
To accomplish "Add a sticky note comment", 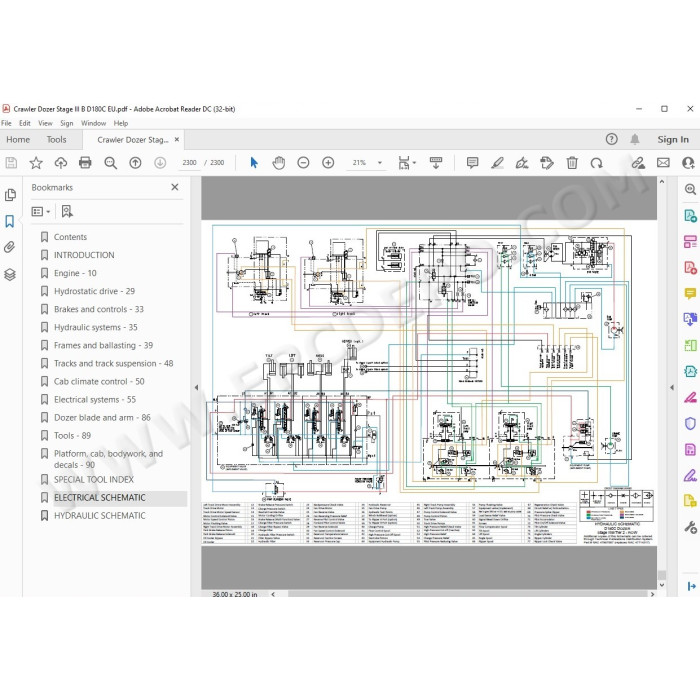I will [x=472, y=163].
